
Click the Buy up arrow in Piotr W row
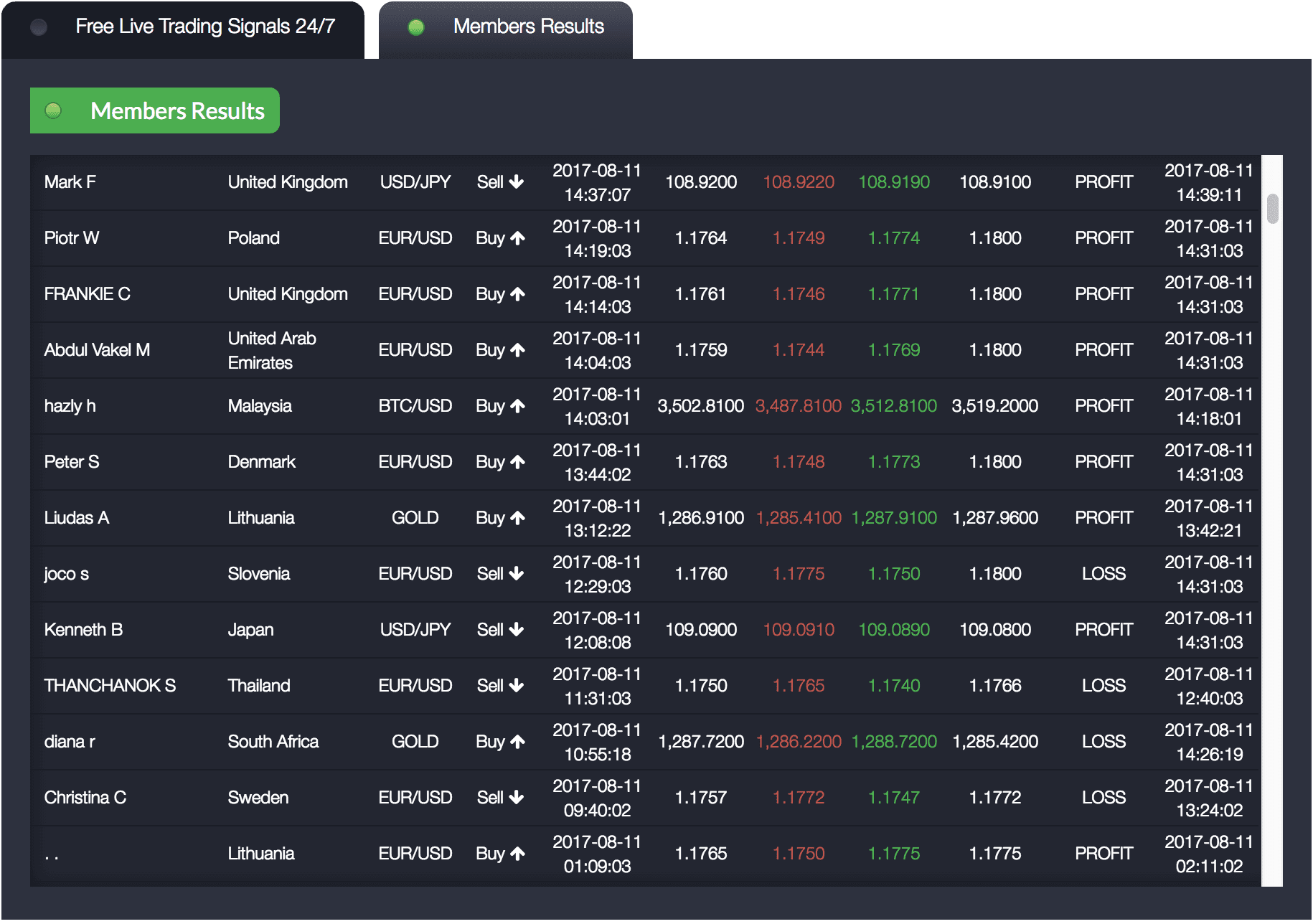pyautogui.click(x=517, y=238)
